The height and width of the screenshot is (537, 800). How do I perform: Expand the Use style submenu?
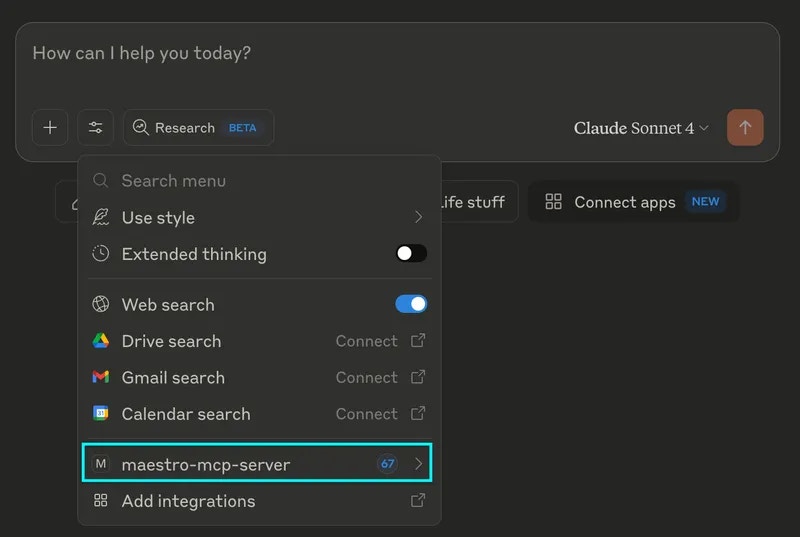point(418,218)
